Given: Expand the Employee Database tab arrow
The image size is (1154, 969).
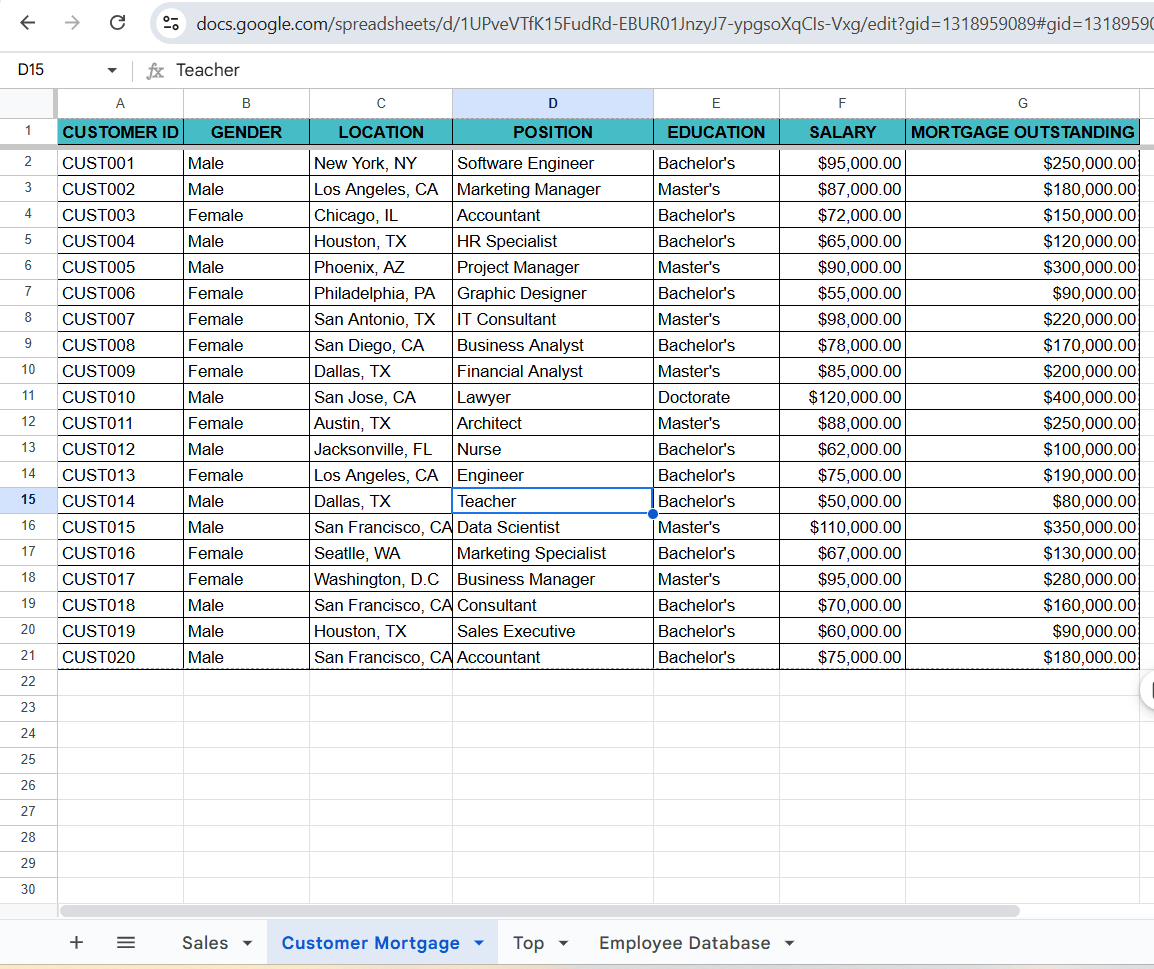Looking at the screenshot, I should coord(789,943).
